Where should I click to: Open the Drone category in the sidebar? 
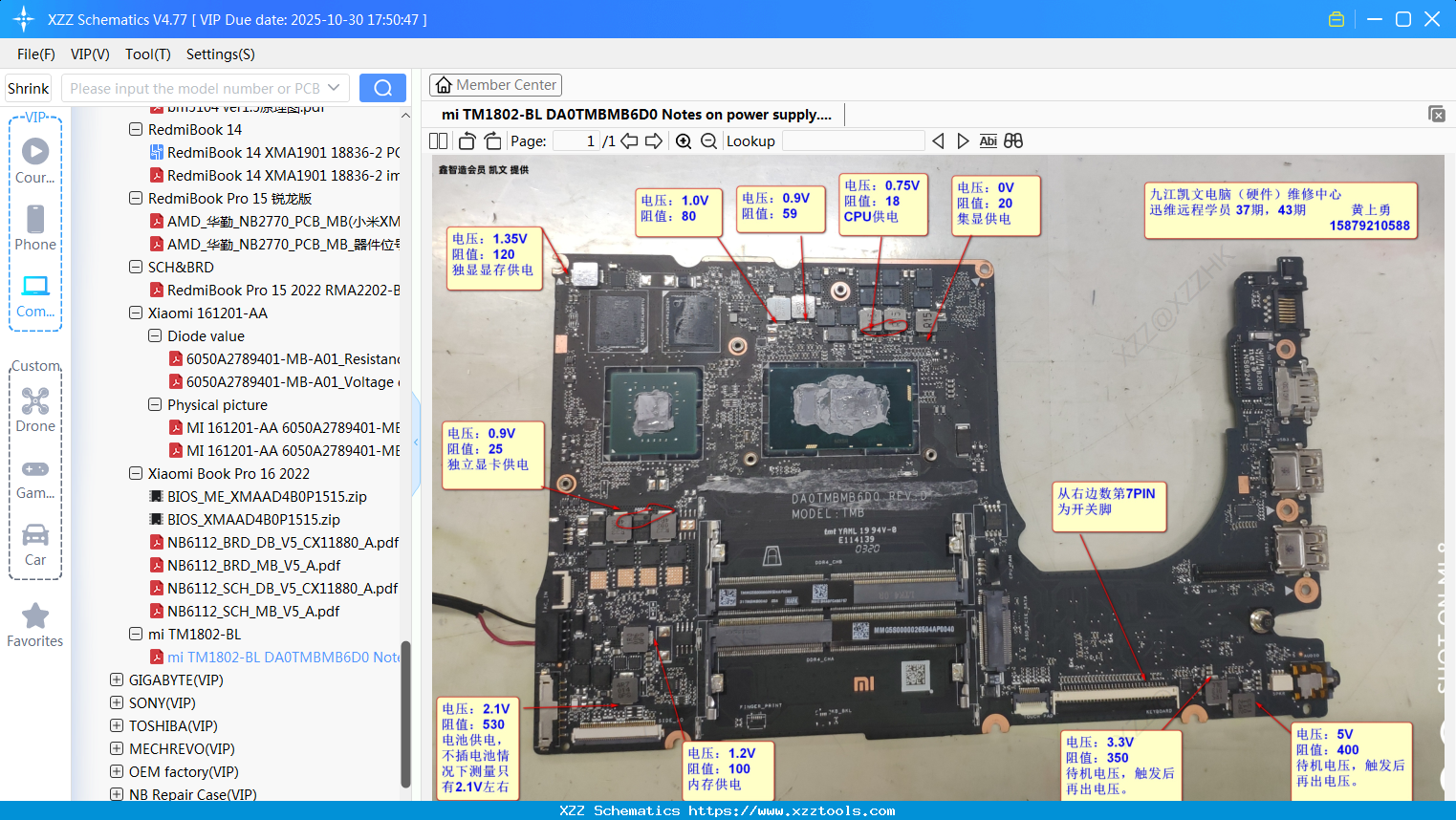(x=35, y=409)
